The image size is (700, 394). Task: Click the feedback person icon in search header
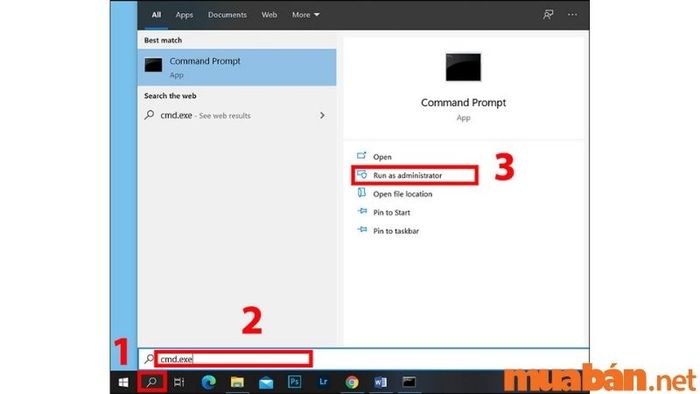coord(548,15)
